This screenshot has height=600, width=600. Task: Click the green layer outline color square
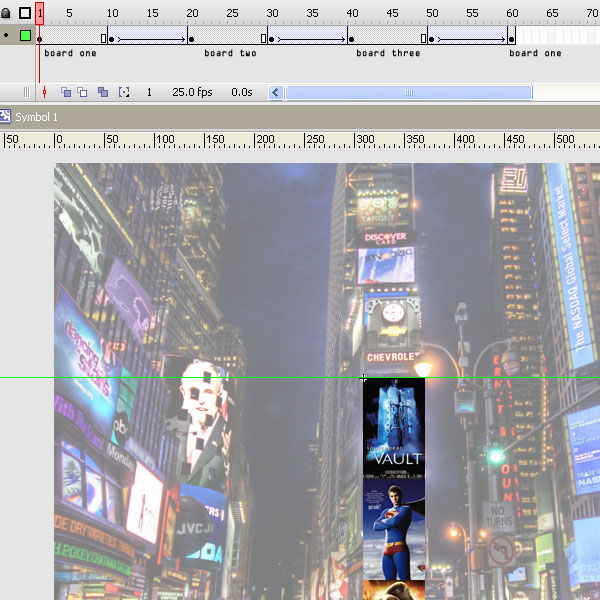coord(25,36)
